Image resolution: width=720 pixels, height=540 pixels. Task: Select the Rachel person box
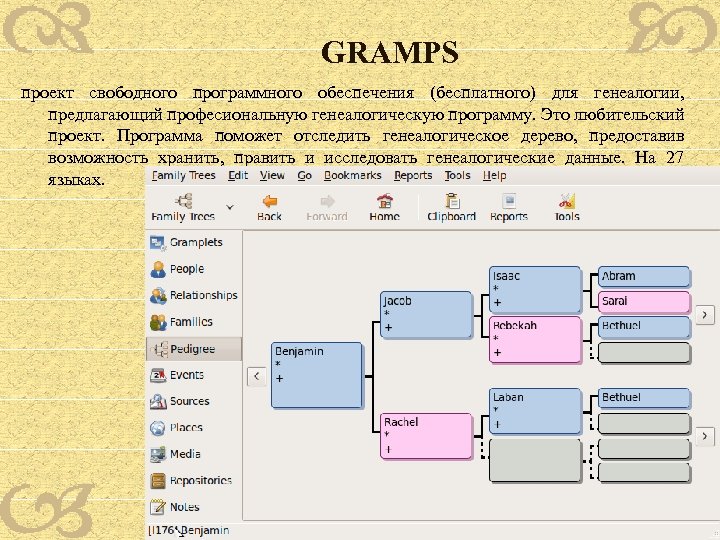426,436
